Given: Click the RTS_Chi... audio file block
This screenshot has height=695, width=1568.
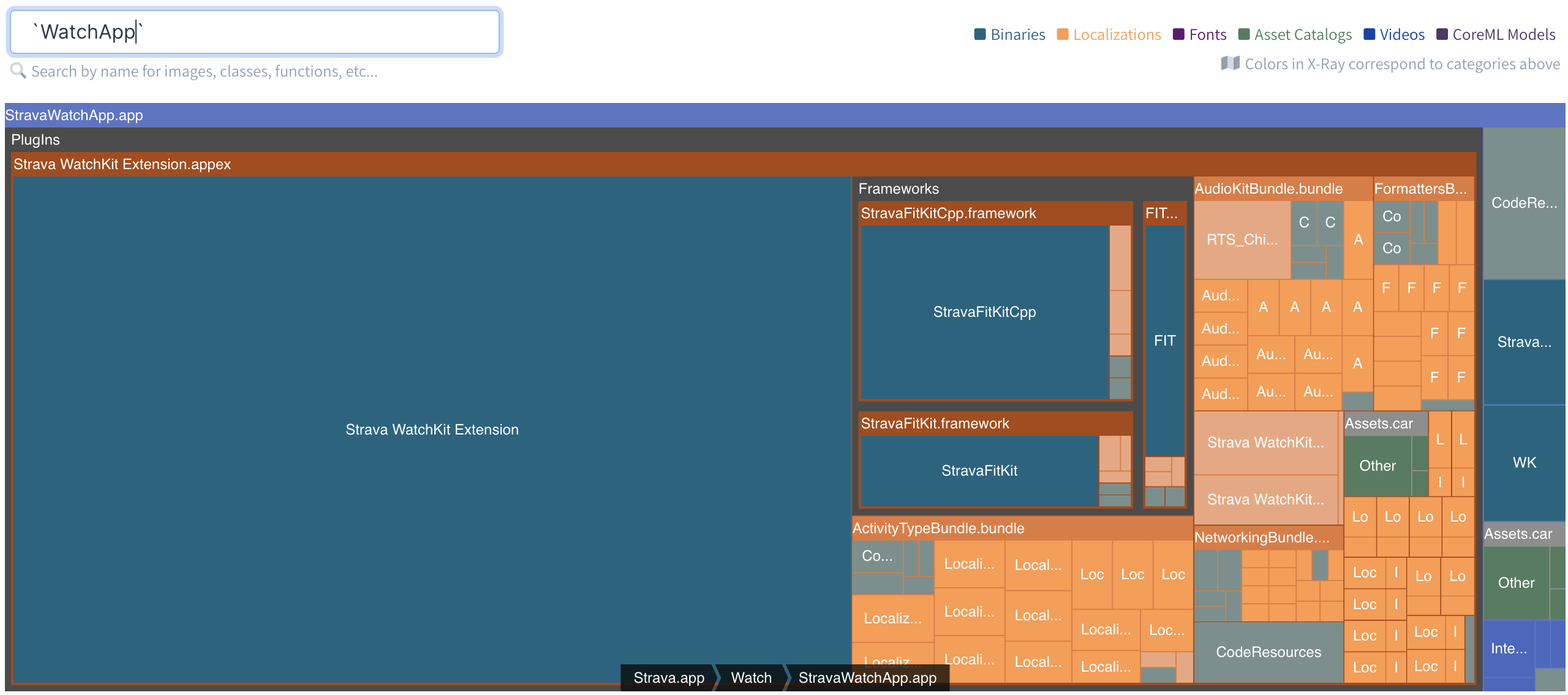Looking at the screenshot, I should tap(1242, 240).
